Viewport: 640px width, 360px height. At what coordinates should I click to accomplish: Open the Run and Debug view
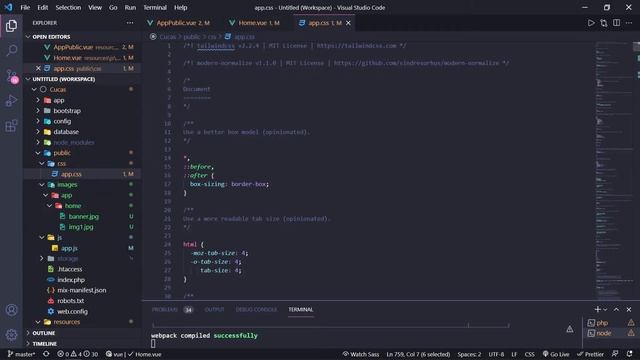(x=11, y=100)
